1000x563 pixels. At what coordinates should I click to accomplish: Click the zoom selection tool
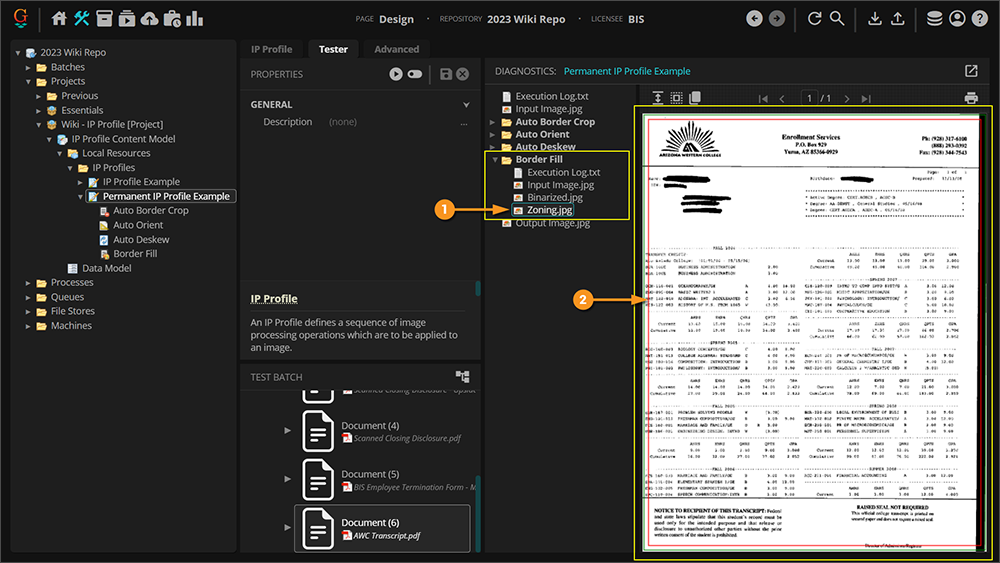676,98
